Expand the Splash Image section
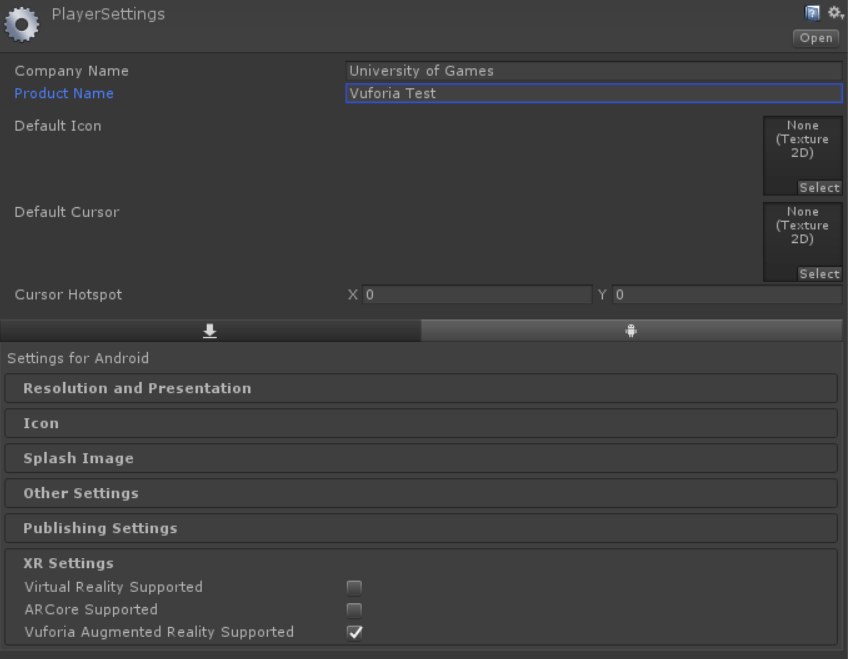The image size is (848, 659). click(x=421, y=458)
